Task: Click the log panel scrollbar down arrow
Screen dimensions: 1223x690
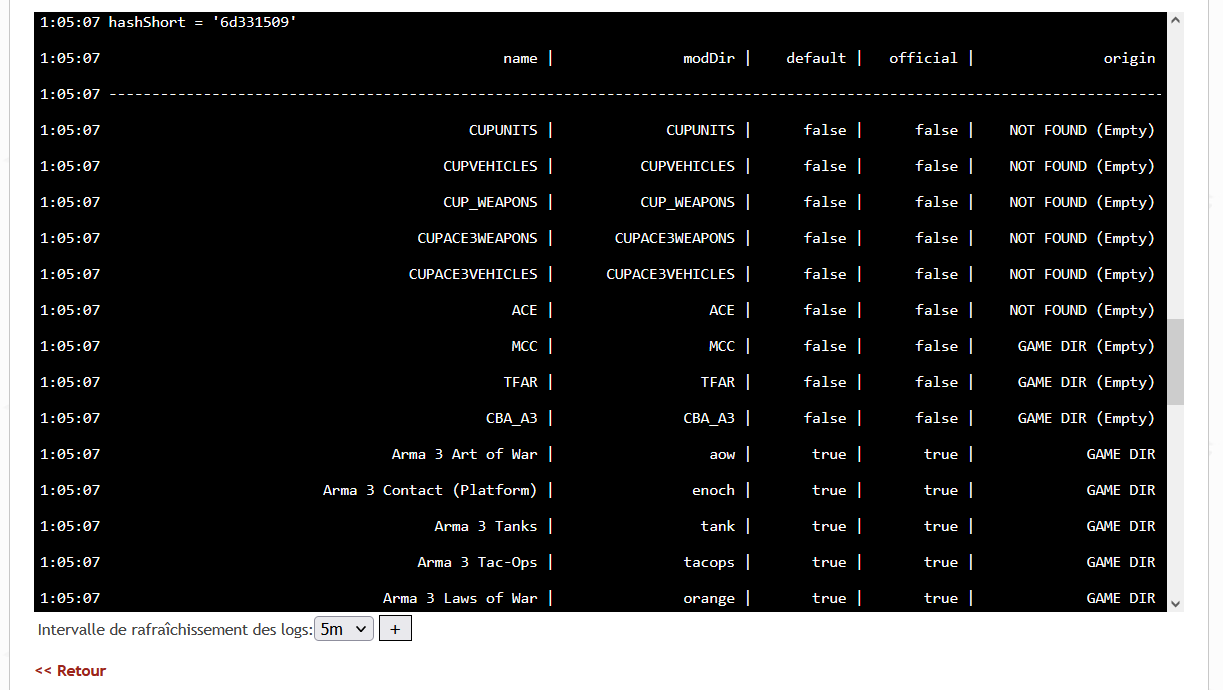Action: coord(1176,603)
